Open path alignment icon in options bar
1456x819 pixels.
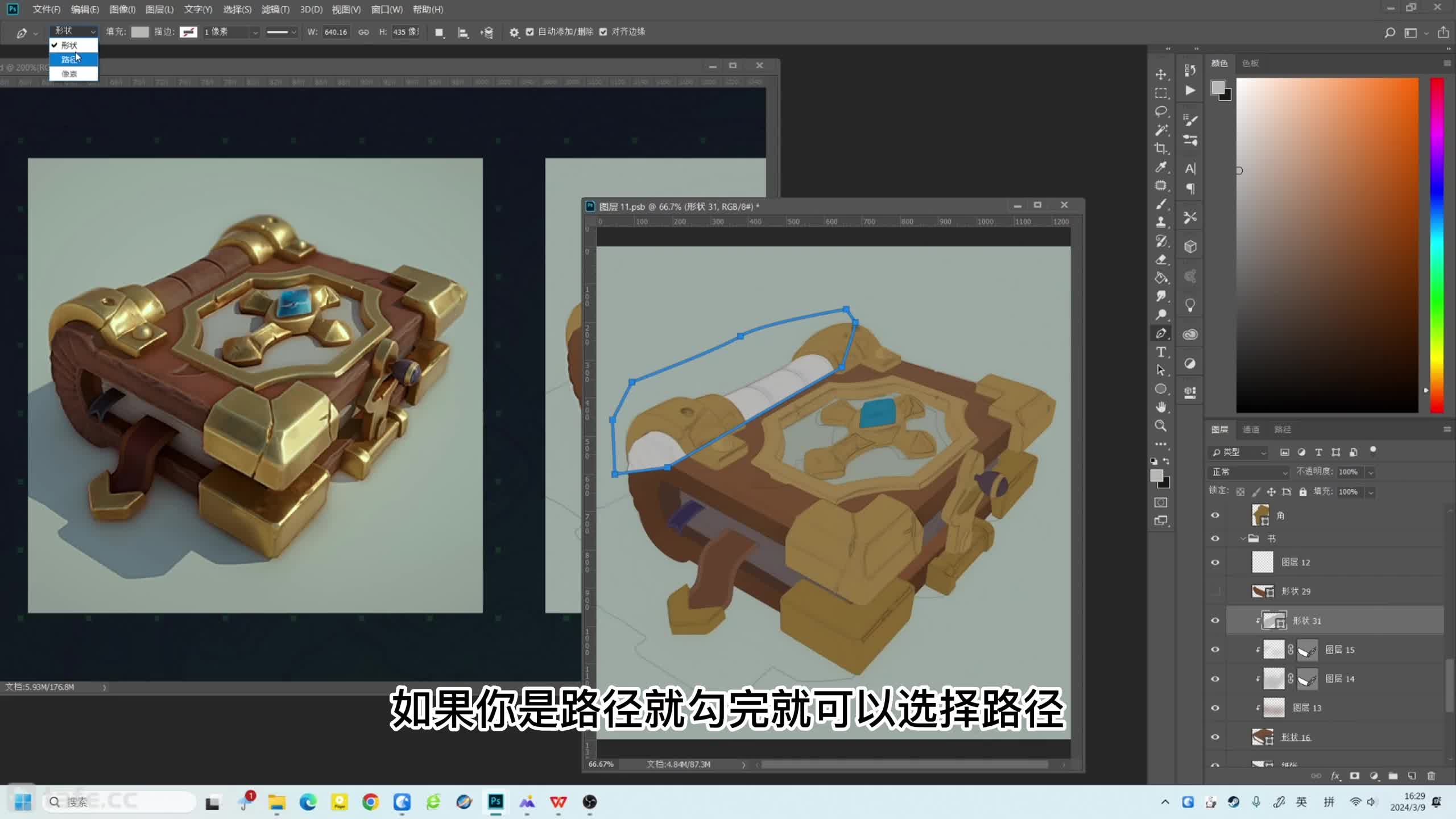coord(463,32)
